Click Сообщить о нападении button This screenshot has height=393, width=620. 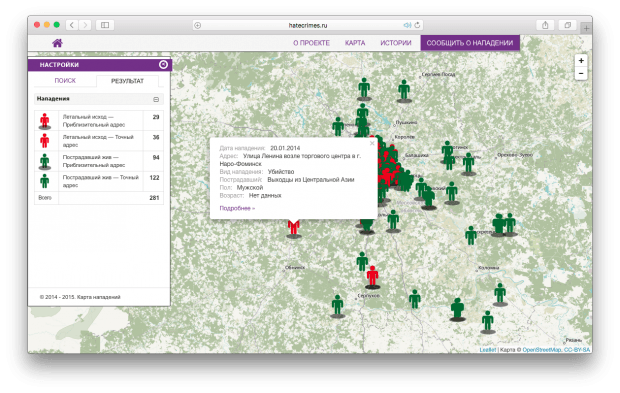tap(470, 43)
